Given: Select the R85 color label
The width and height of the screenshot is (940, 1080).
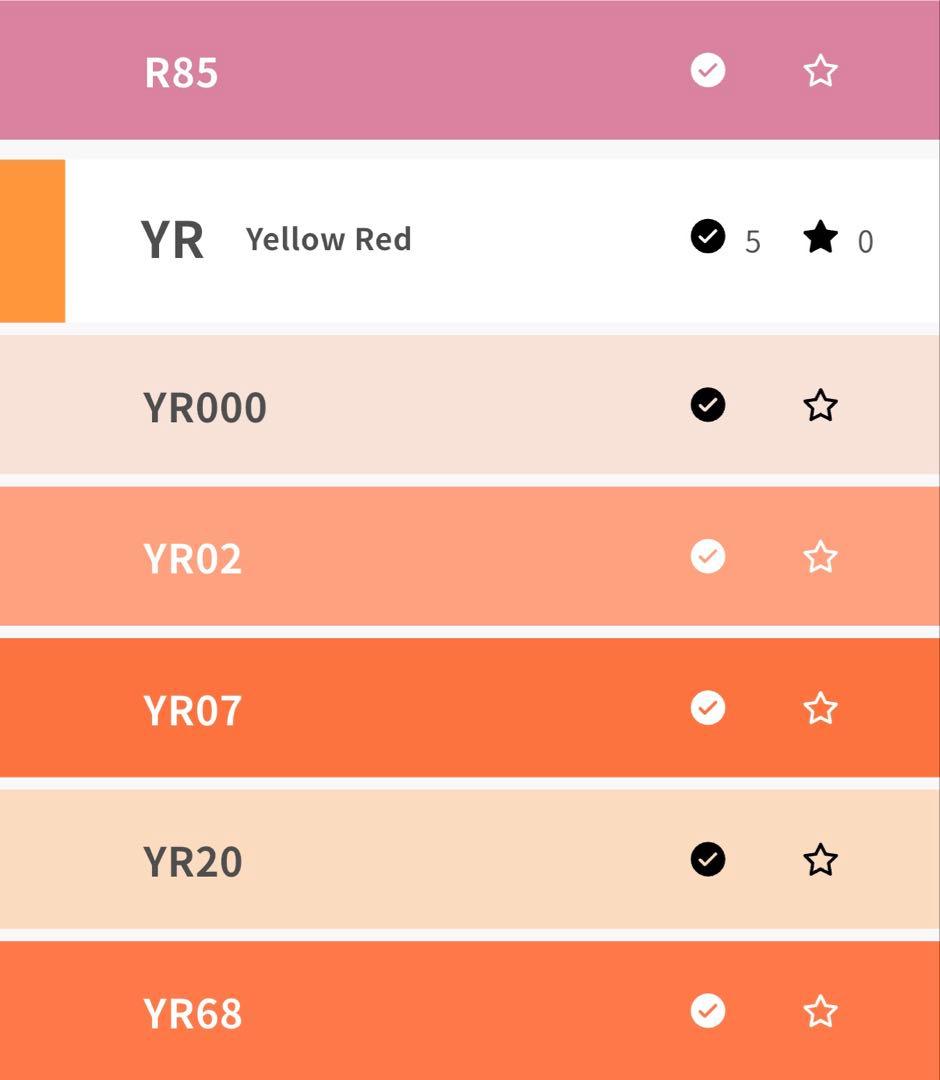Looking at the screenshot, I should [181, 73].
